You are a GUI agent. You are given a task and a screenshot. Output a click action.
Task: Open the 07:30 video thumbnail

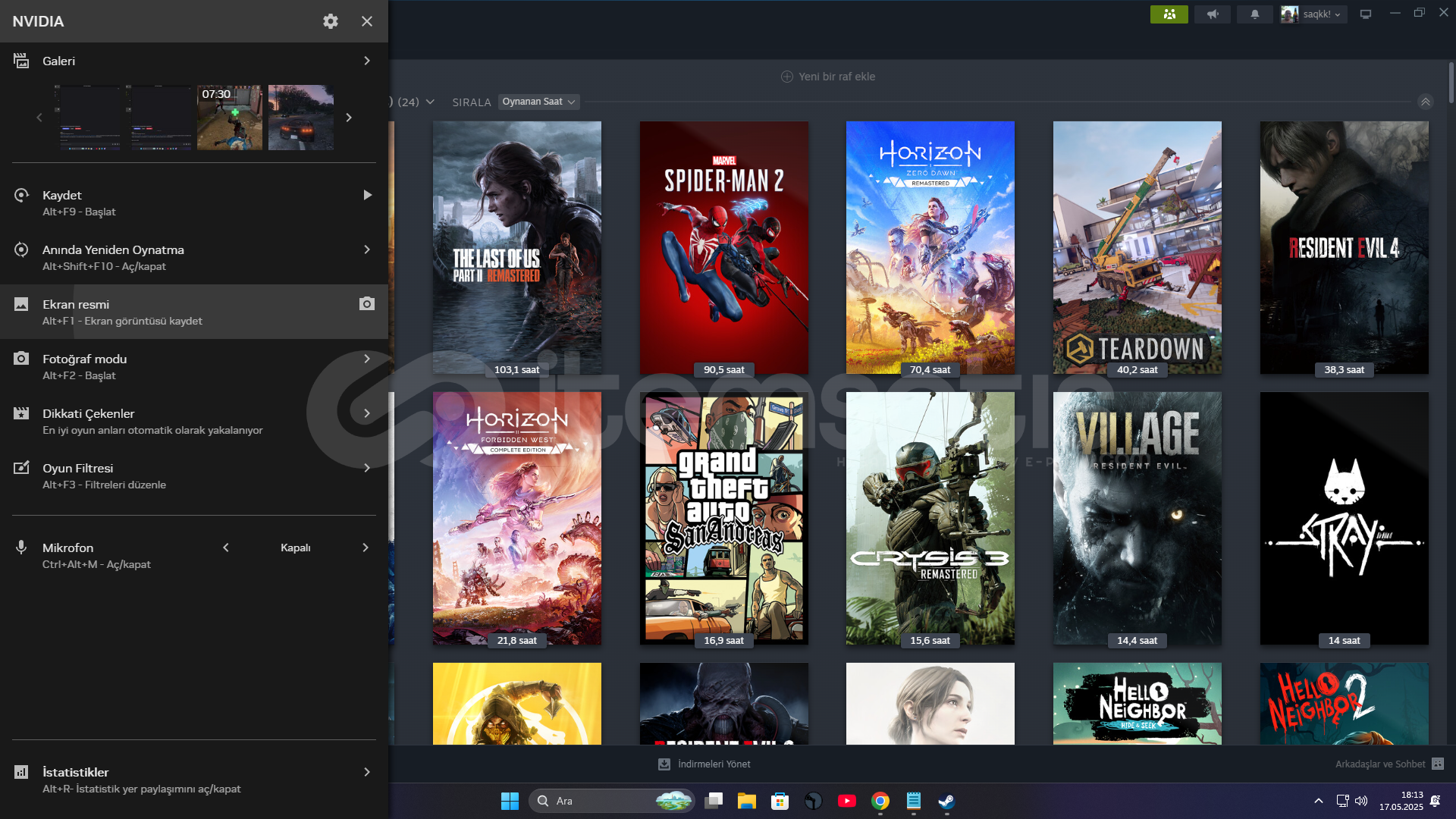[230, 118]
